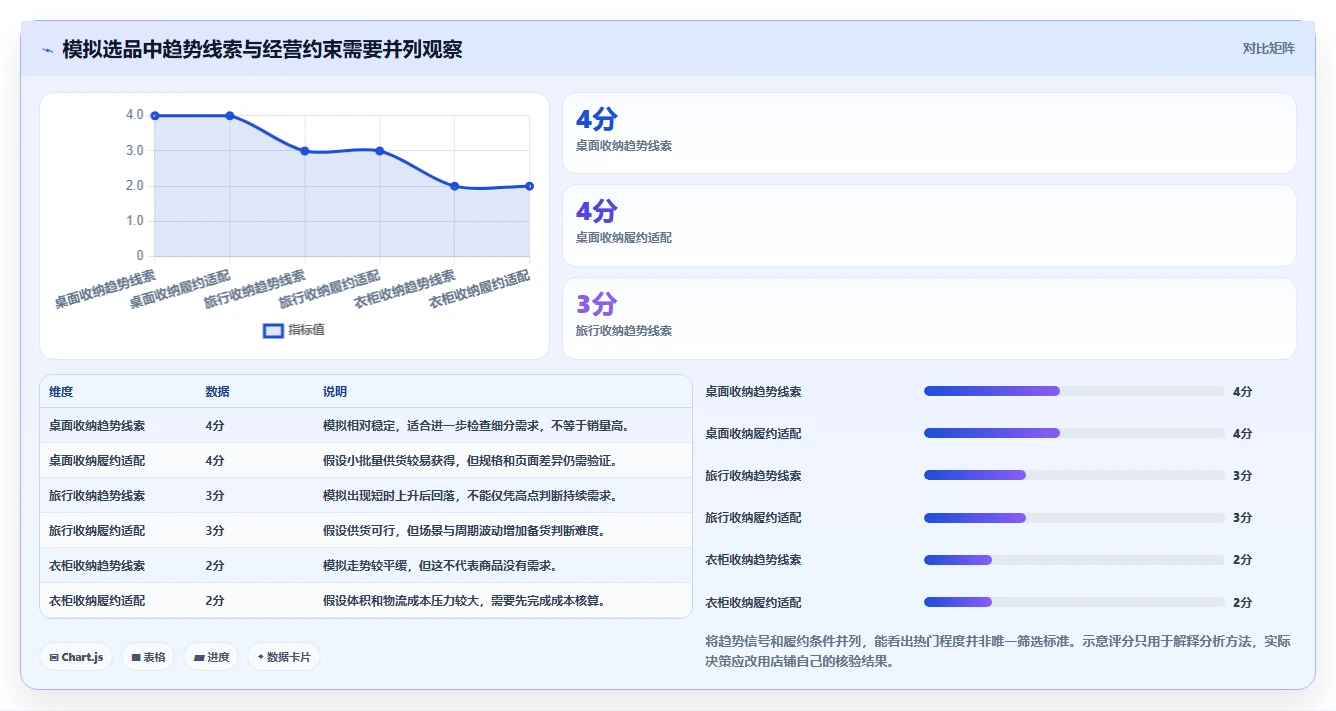This screenshot has width=1336, height=711.
Task: Click the progress bar of 桌面收纳趋势线索
Action: (1074, 391)
